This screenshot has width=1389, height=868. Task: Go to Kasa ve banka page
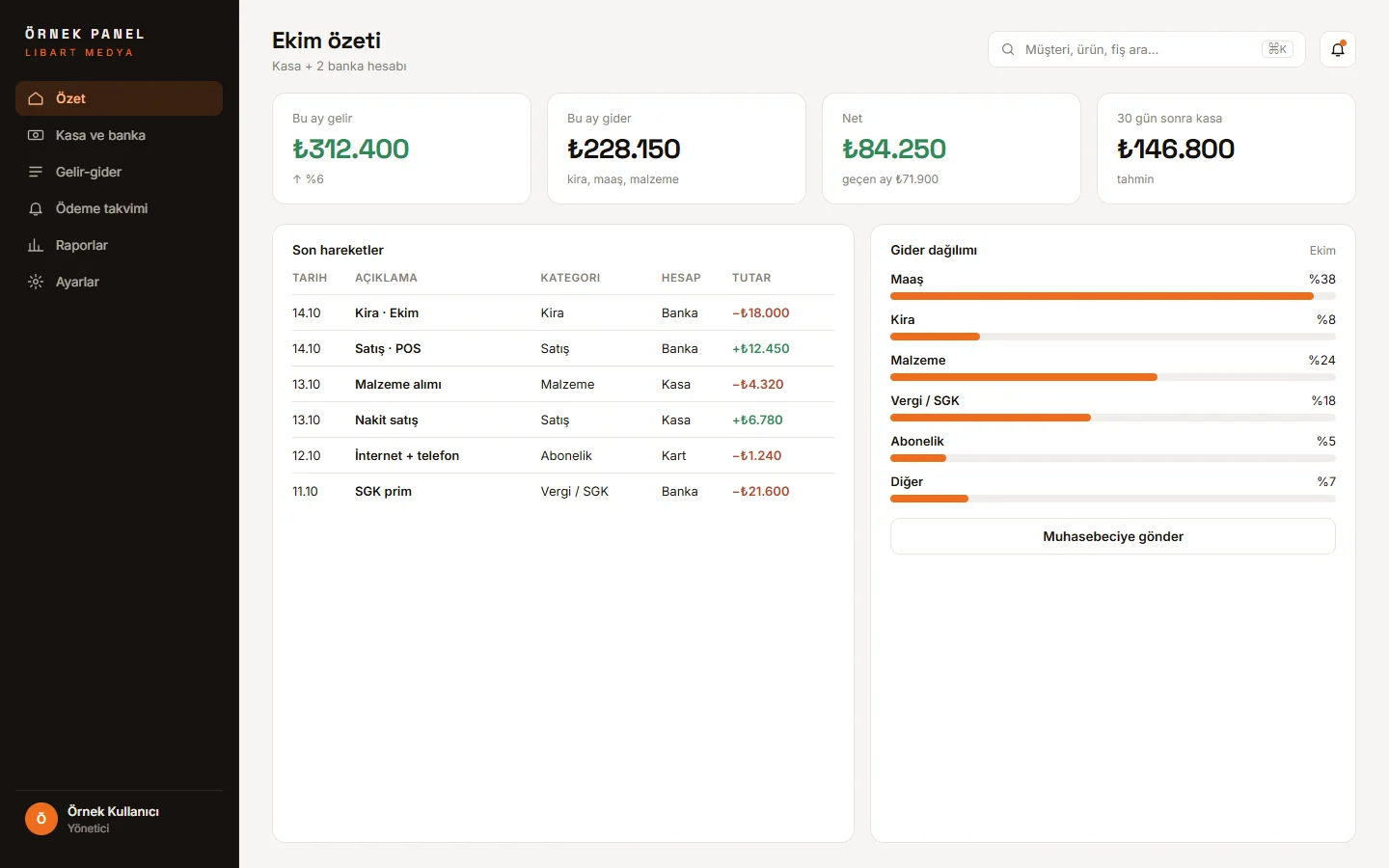pos(119,135)
